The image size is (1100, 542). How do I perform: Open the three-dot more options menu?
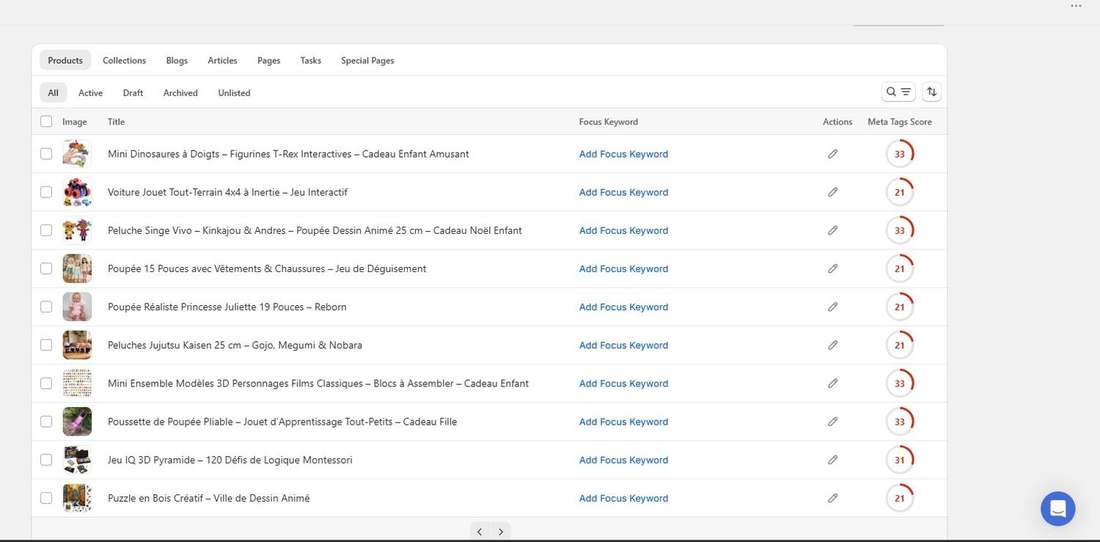(1076, 6)
